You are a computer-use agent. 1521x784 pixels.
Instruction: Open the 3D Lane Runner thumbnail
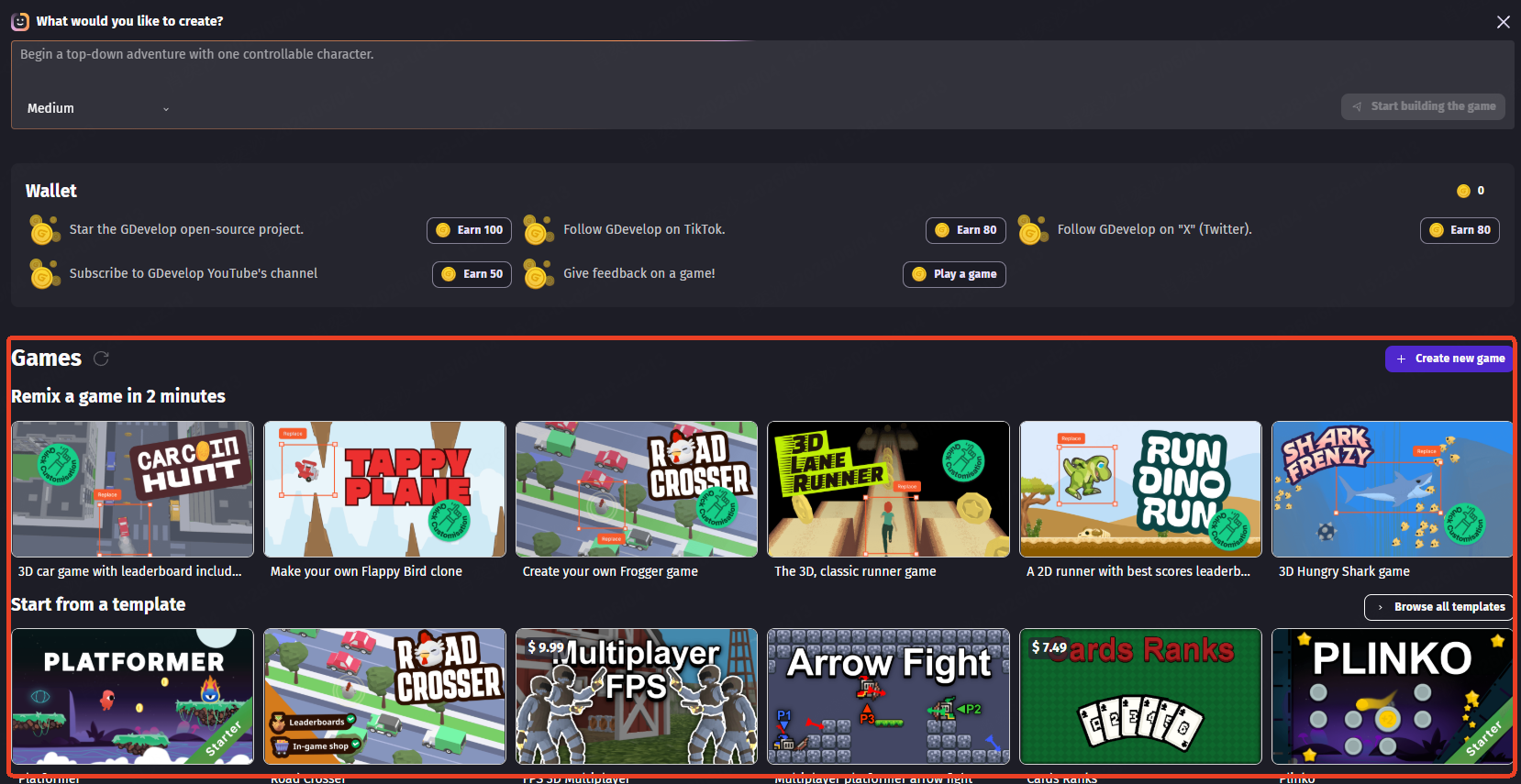pos(889,490)
